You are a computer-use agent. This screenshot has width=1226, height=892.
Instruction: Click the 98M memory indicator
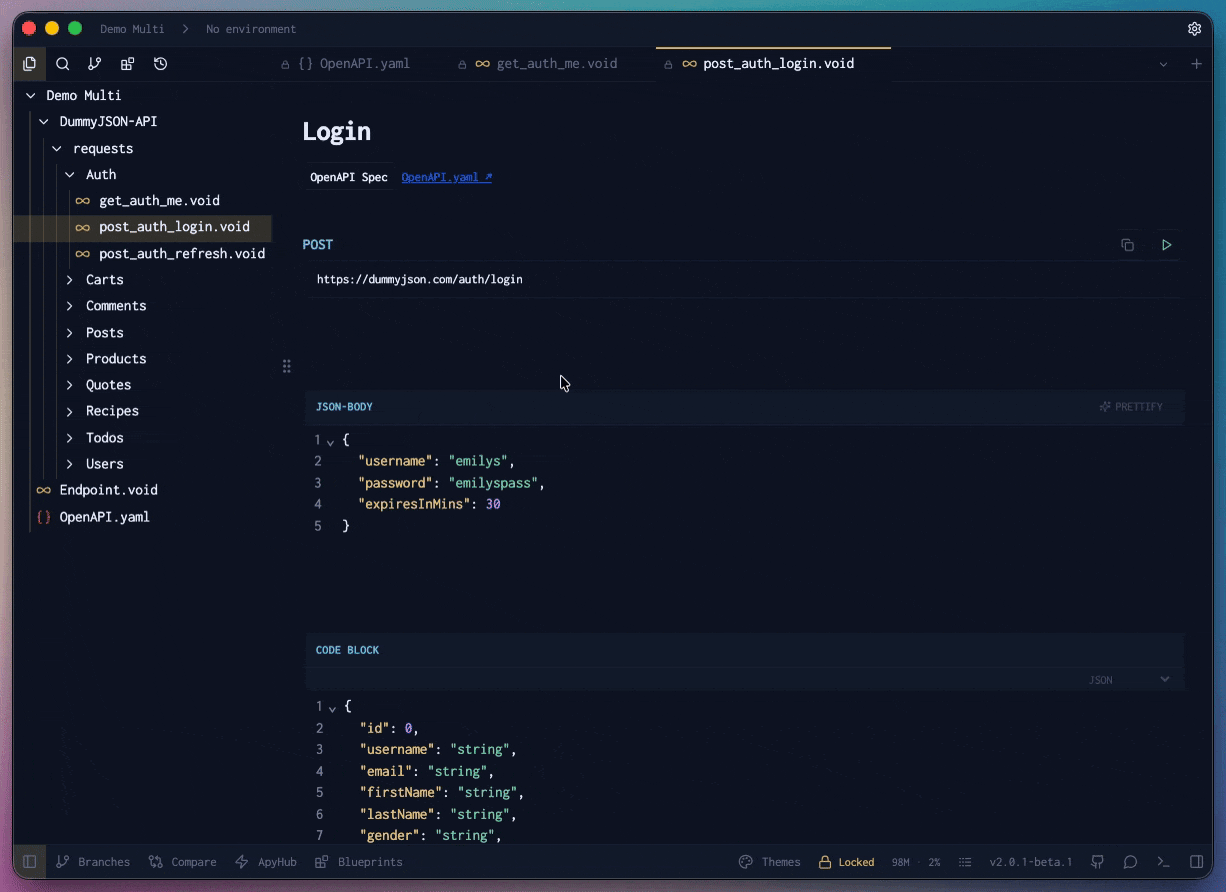click(x=900, y=862)
